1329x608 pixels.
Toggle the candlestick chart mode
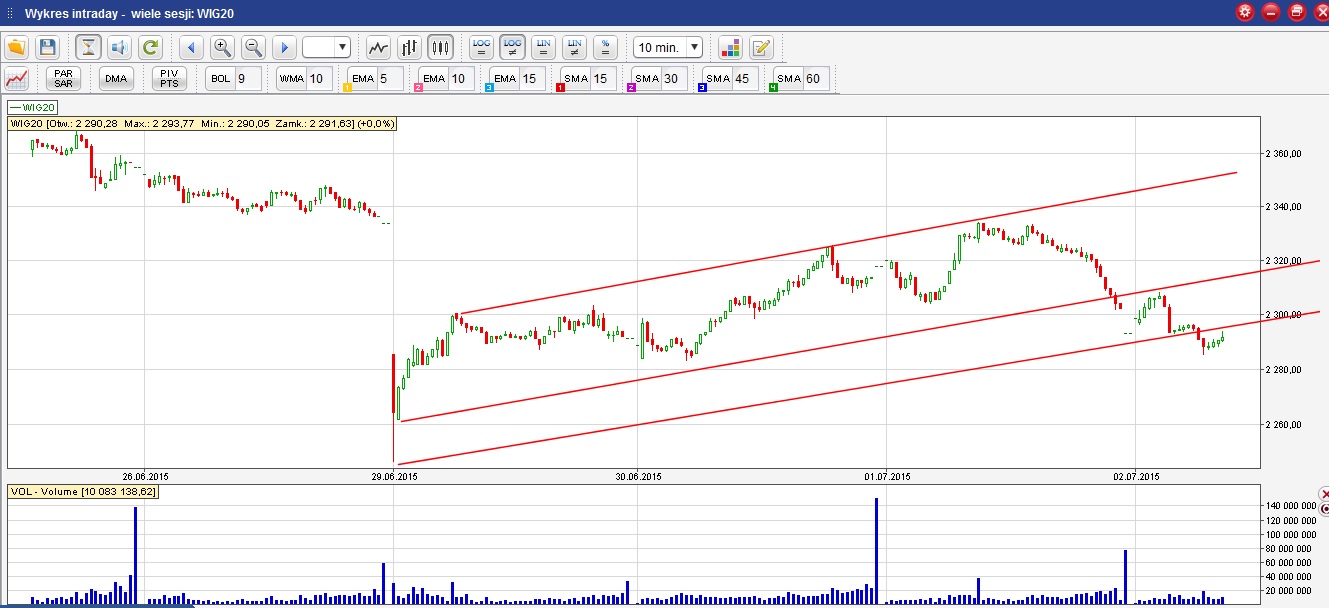coord(440,47)
